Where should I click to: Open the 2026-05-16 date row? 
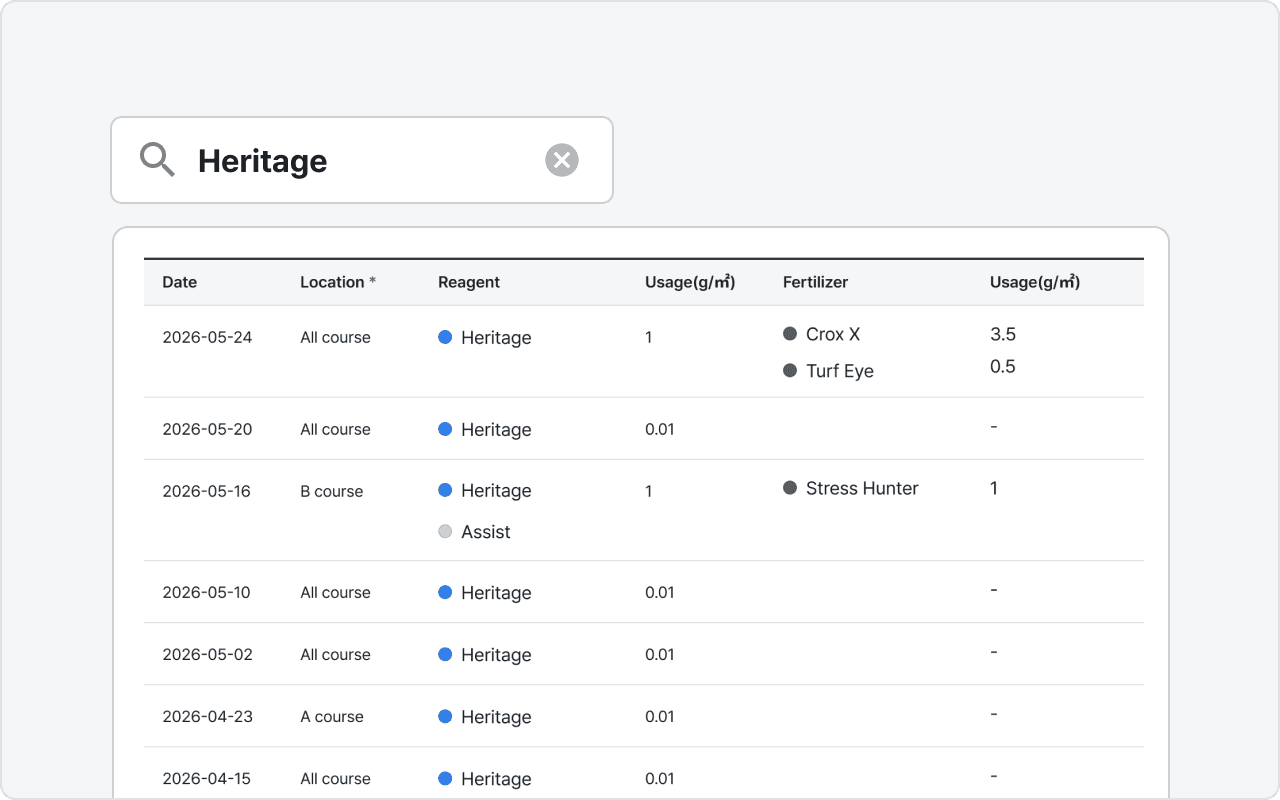(207, 491)
